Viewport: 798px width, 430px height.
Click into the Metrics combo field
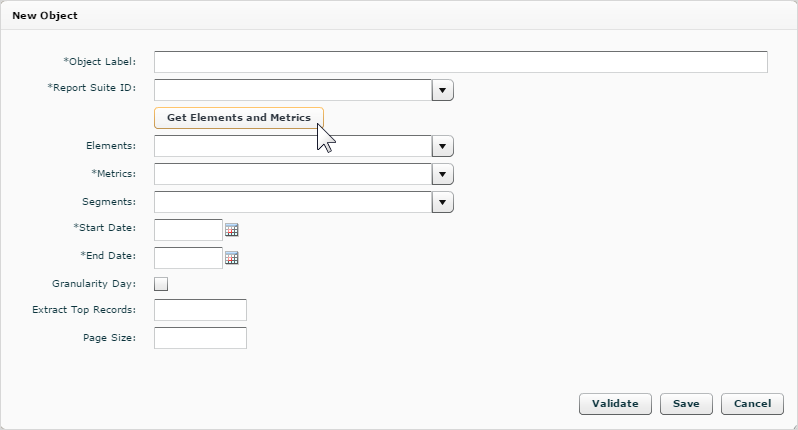293,174
